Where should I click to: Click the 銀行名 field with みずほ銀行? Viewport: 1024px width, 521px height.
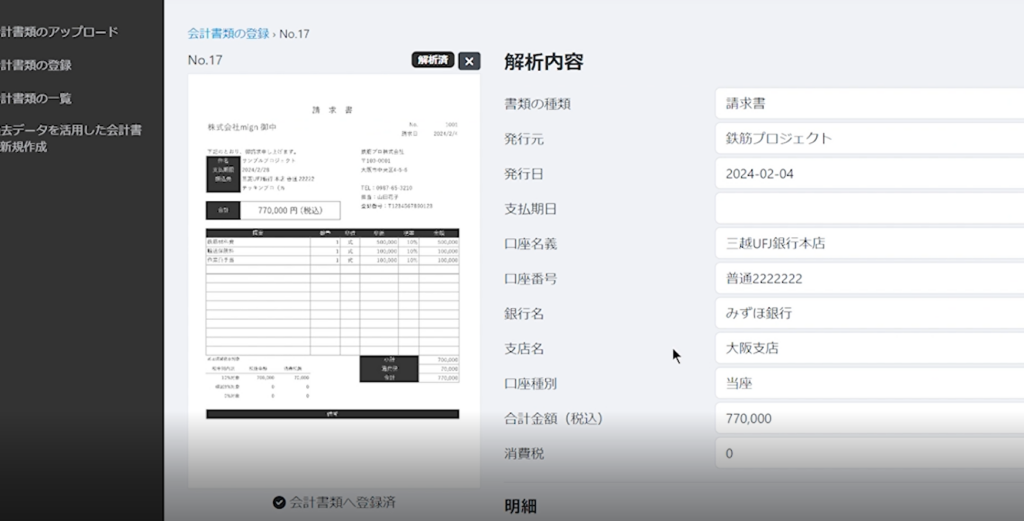pos(868,314)
